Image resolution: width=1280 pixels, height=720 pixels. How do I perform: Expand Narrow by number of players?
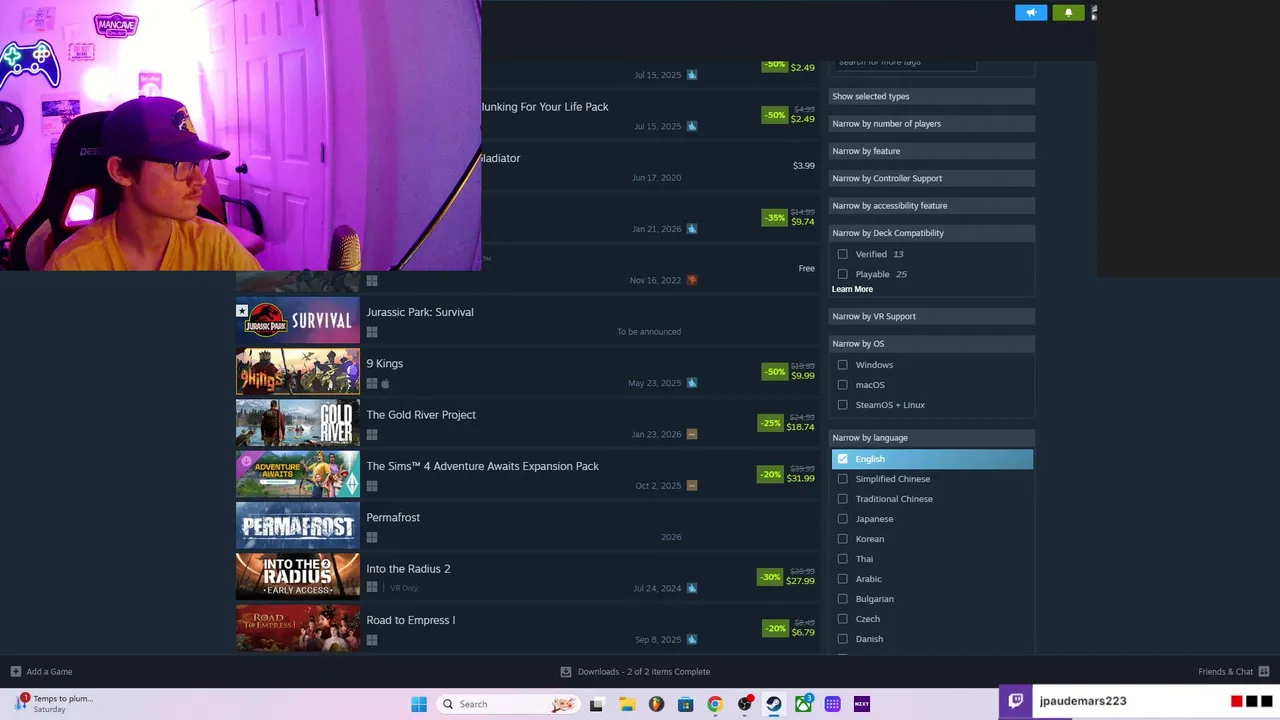click(x=931, y=123)
